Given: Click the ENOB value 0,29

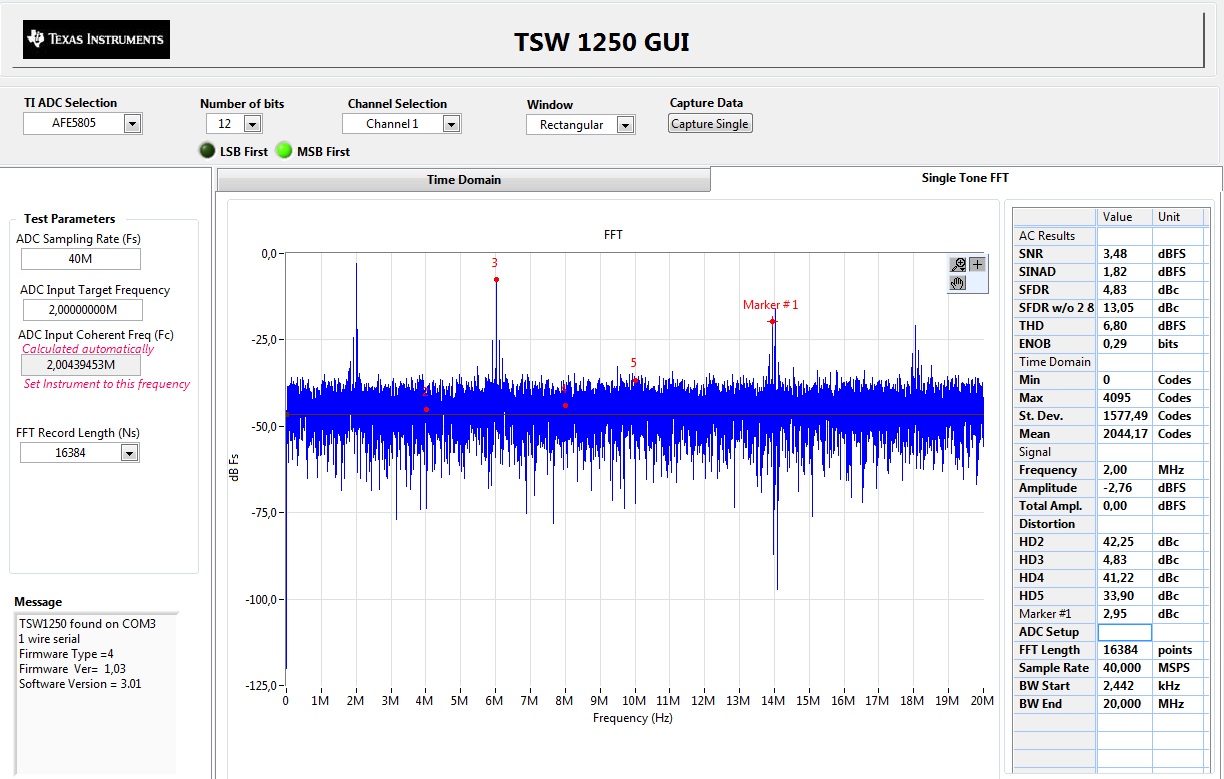Looking at the screenshot, I should [1115, 344].
